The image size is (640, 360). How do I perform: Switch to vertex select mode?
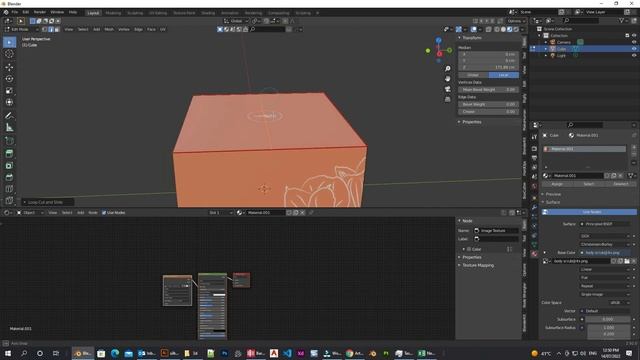tap(44, 29)
